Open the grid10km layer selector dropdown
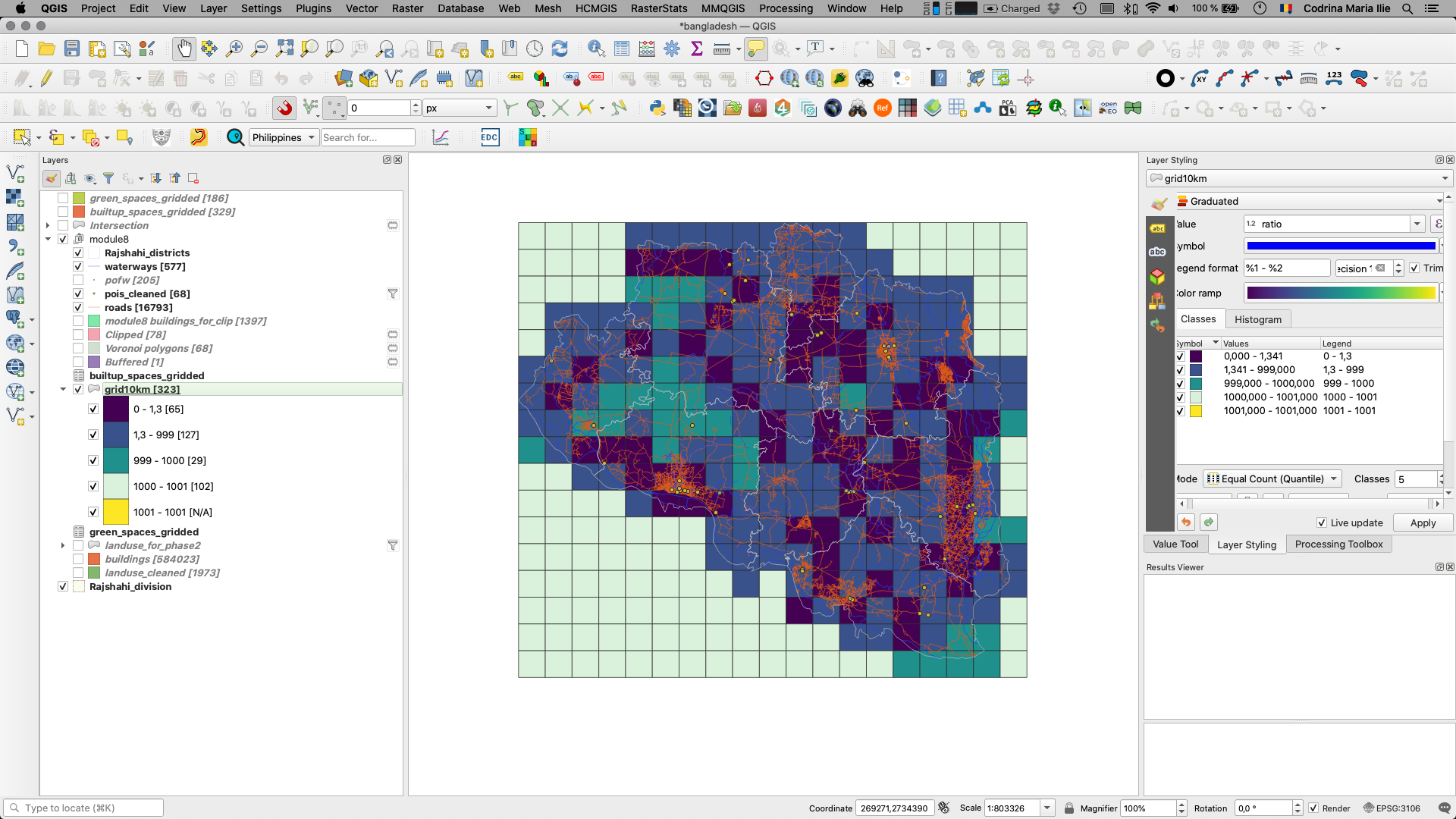Screen dimensions: 1456x819 coord(1299,179)
